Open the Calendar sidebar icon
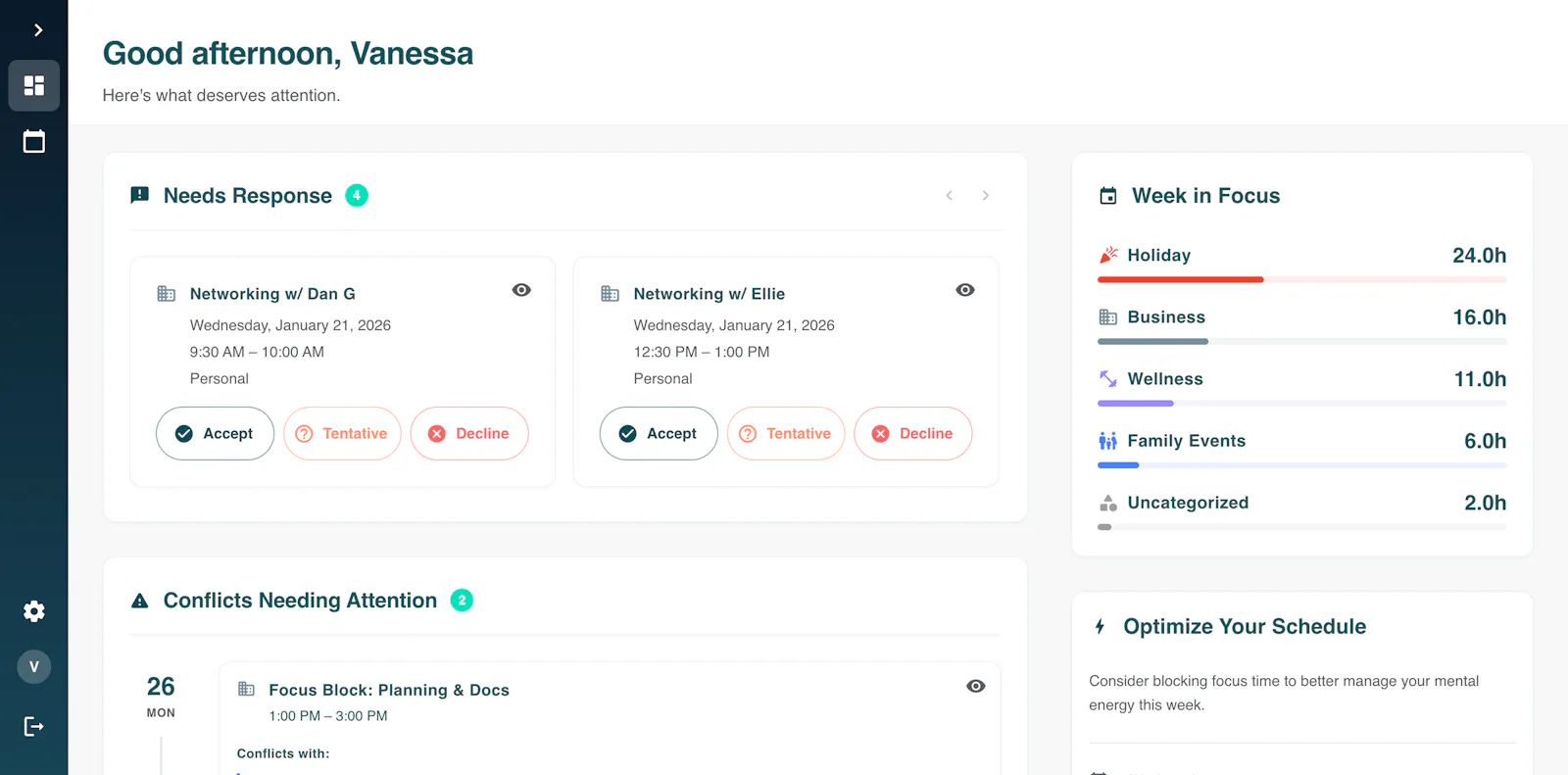Viewport: 1568px width, 775px height. pos(34,141)
